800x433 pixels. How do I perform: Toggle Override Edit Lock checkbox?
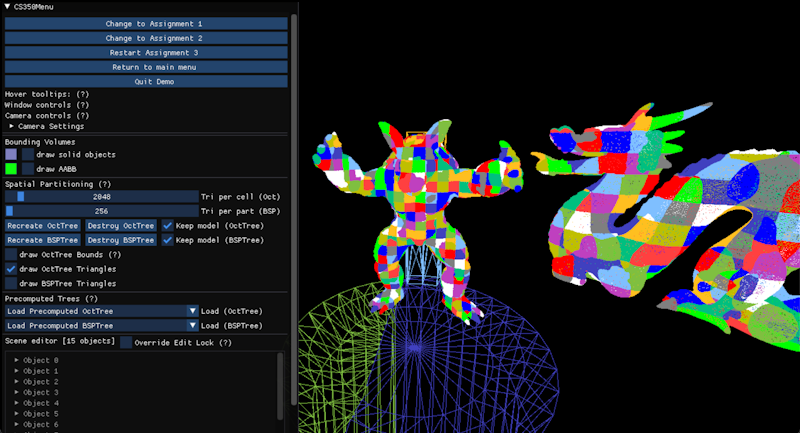coord(126,342)
